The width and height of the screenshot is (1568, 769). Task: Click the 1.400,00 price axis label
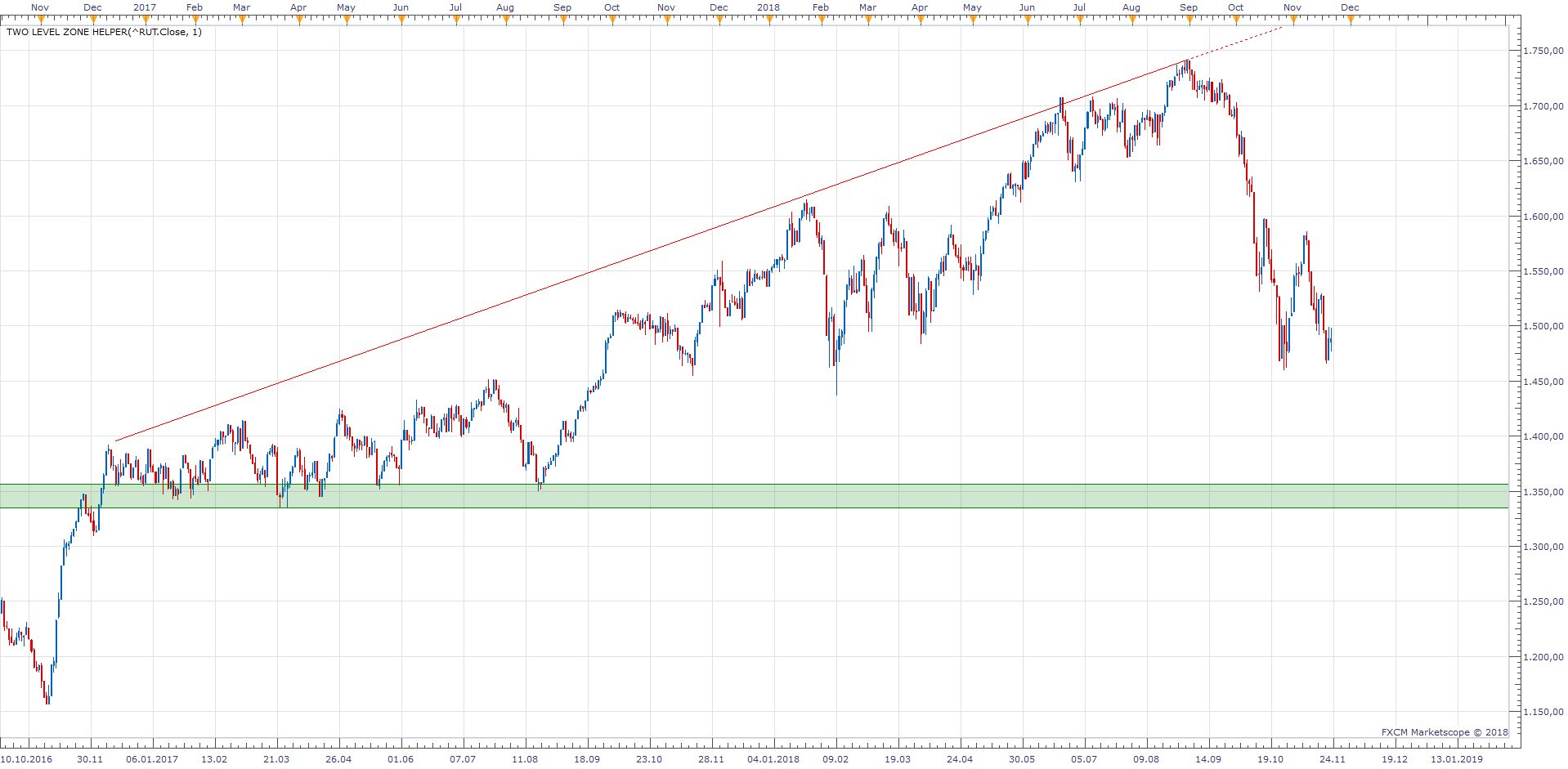coord(1543,436)
